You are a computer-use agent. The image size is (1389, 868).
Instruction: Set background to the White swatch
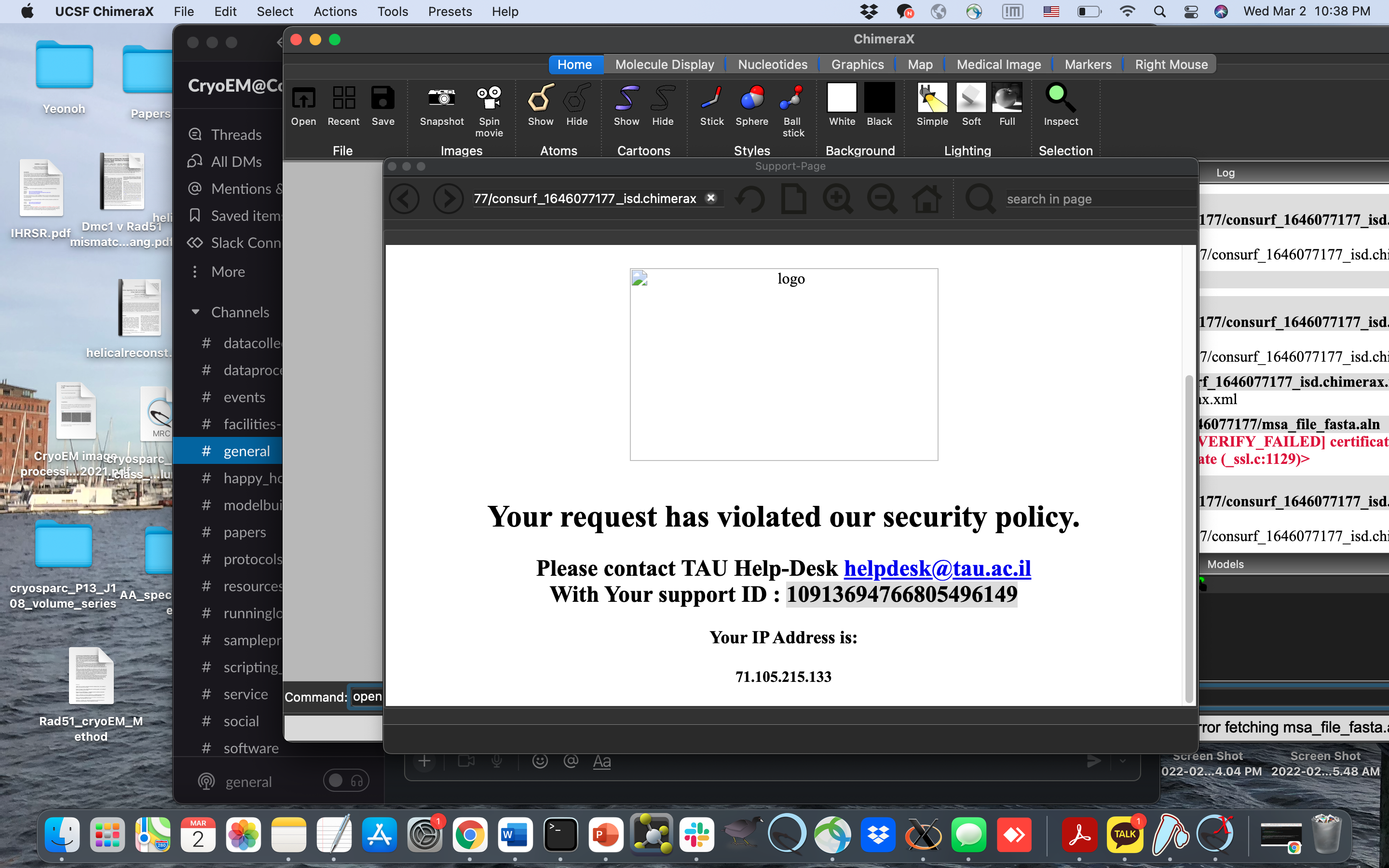(x=842, y=99)
